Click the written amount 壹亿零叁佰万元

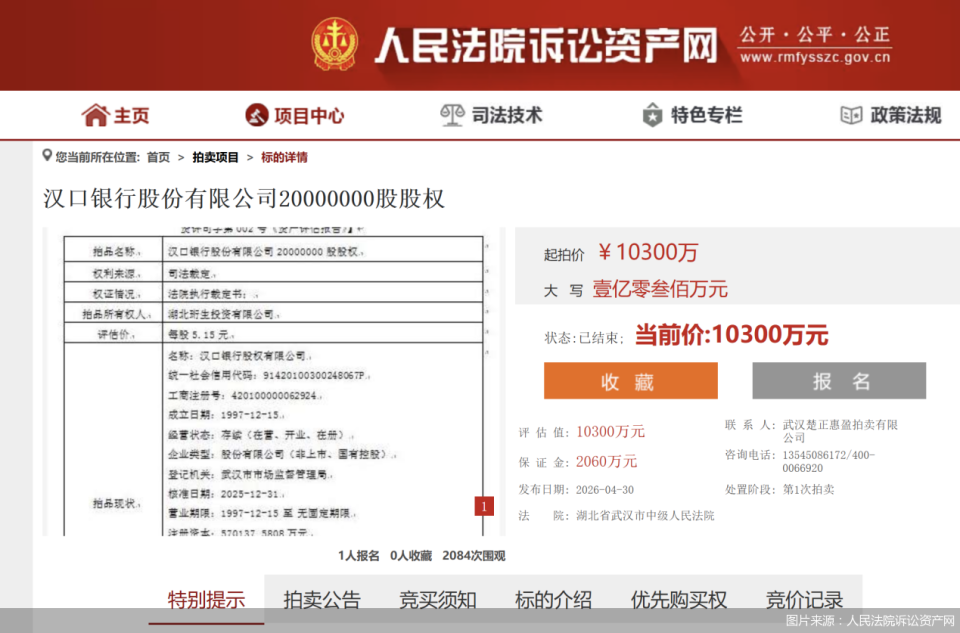660,289
